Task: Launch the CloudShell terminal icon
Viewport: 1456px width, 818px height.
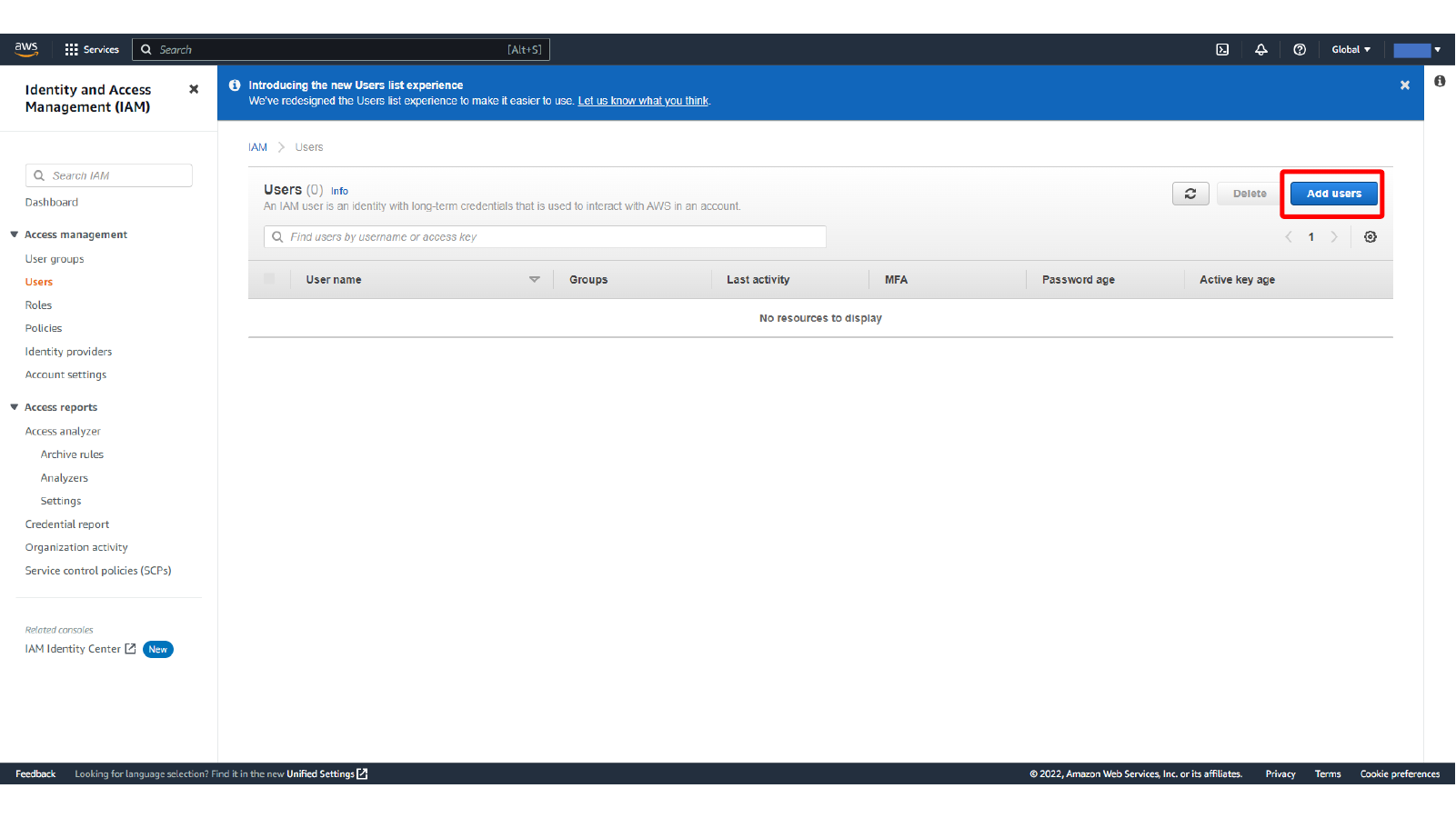Action: point(1222,50)
